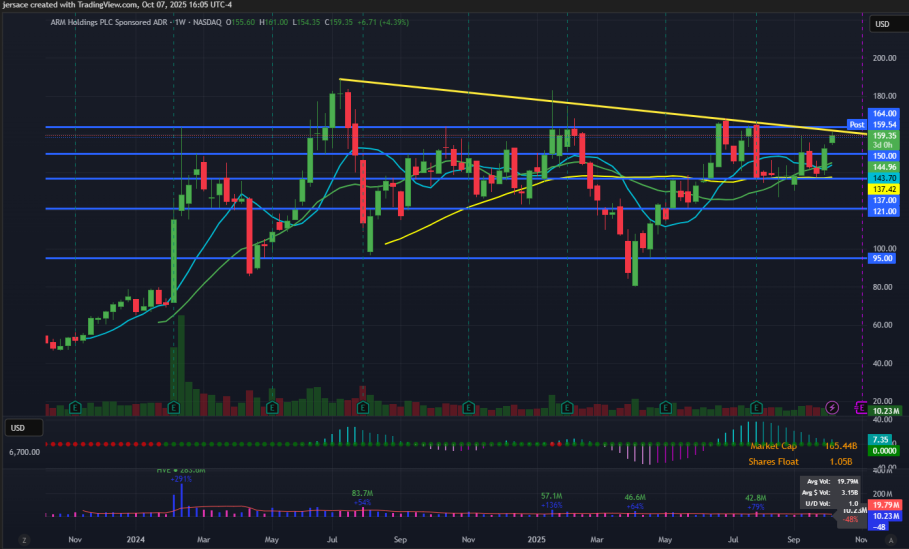Click the Avg Vol: row

click(x=831, y=481)
